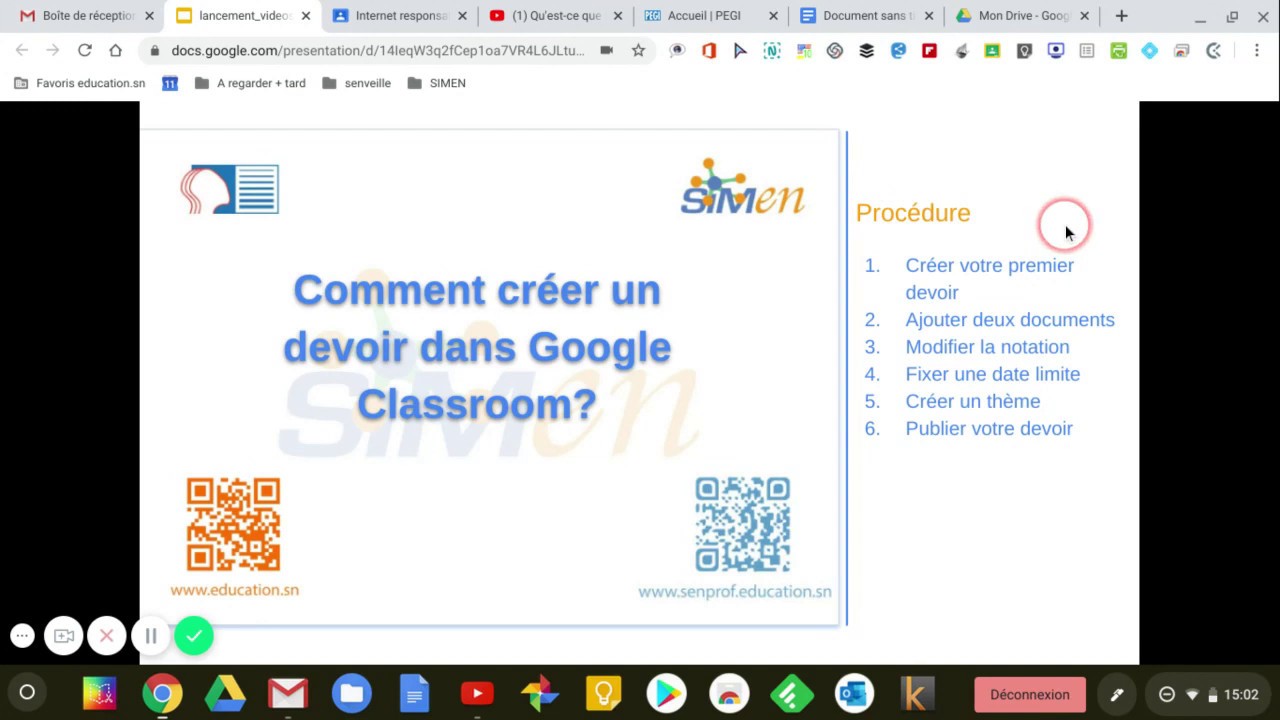1280x720 pixels.
Task: Switch to the Boîte de réception tab
Action: click(88, 16)
